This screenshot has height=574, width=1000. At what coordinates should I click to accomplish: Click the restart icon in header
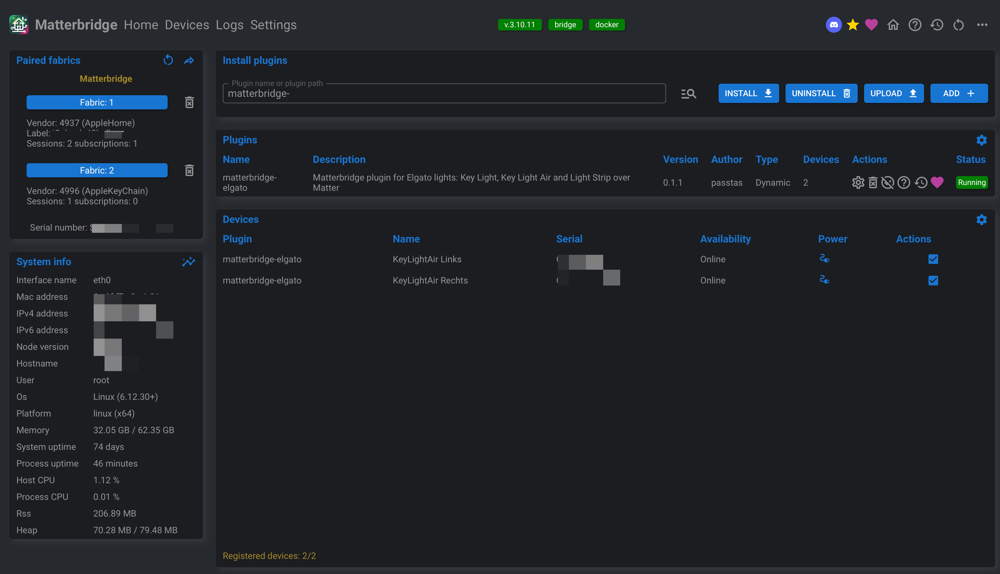(x=958, y=25)
